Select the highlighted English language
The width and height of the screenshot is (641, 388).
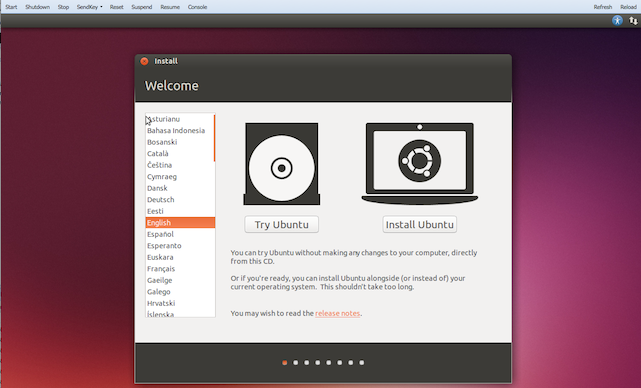point(180,222)
